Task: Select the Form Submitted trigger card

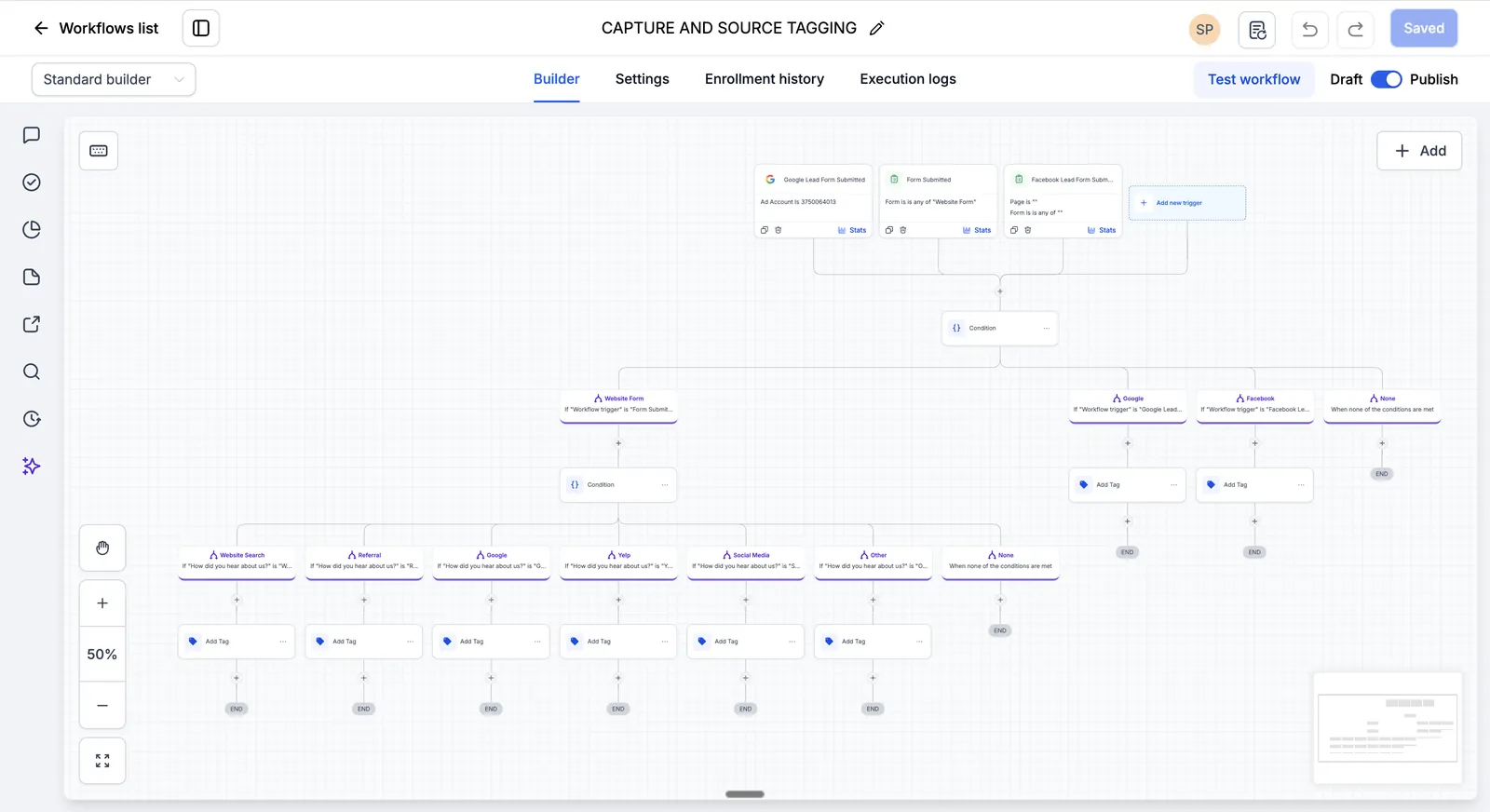Action: point(939,201)
